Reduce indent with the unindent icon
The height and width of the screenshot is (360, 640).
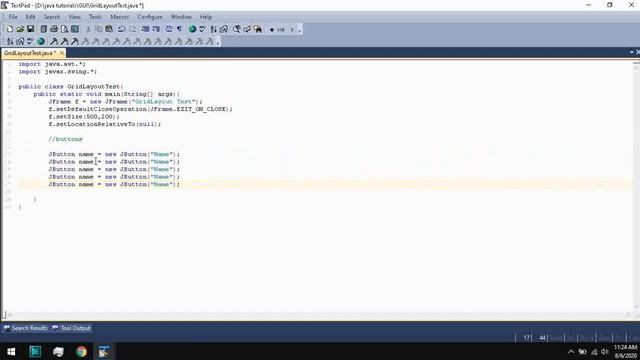pyautogui.click(x=145, y=29)
